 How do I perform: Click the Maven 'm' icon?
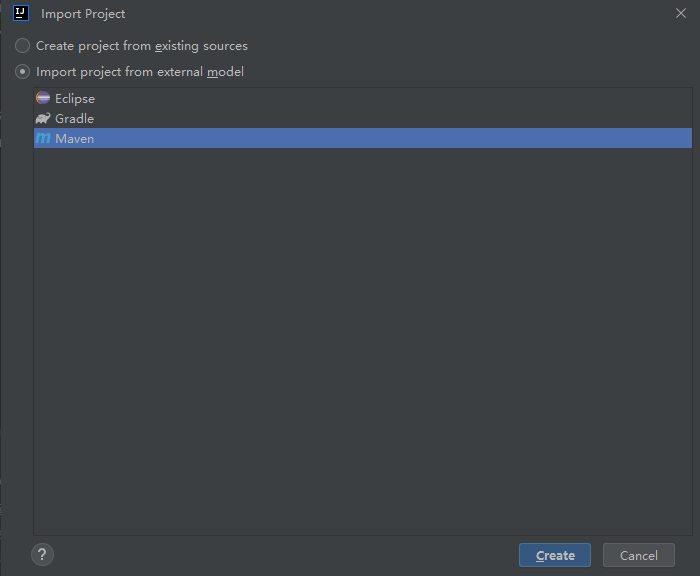point(43,138)
